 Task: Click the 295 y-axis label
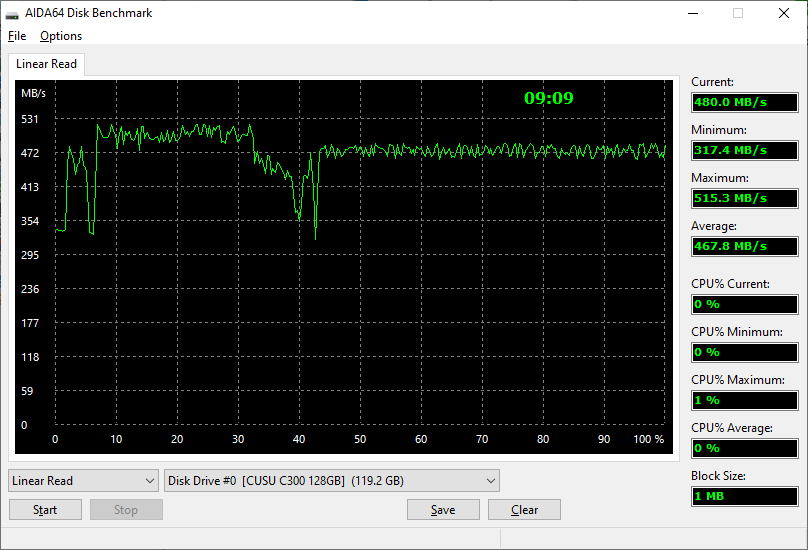click(29, 255)
